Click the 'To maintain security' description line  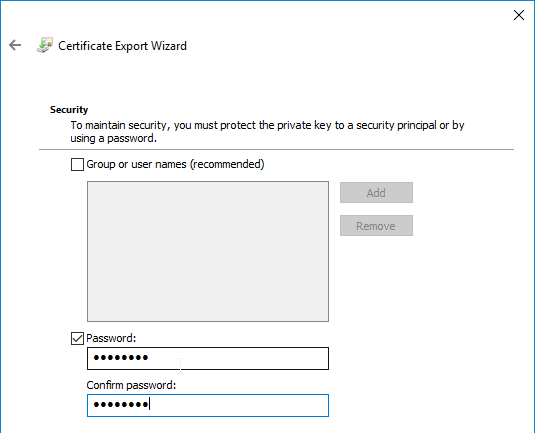(267, 125)
